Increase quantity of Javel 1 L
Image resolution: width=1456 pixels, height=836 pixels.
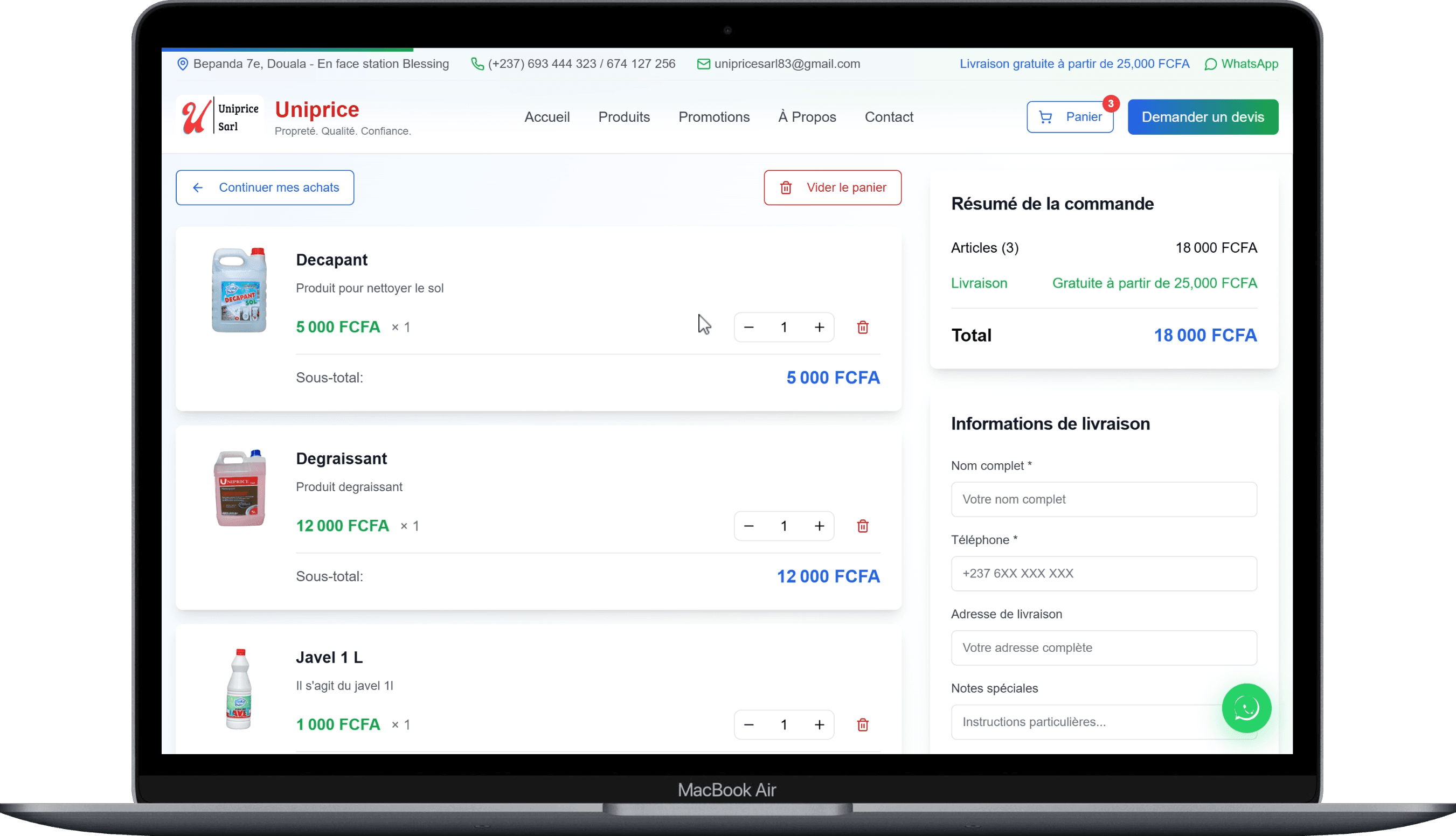(819, 724)
